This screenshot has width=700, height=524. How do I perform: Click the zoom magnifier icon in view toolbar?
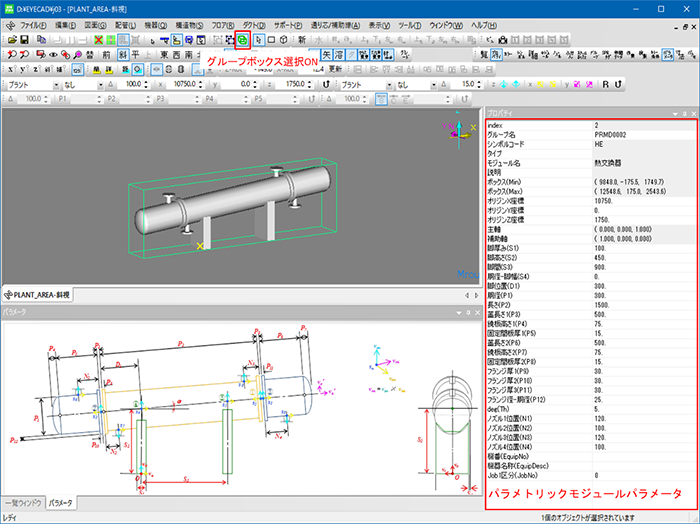(11, 54)
